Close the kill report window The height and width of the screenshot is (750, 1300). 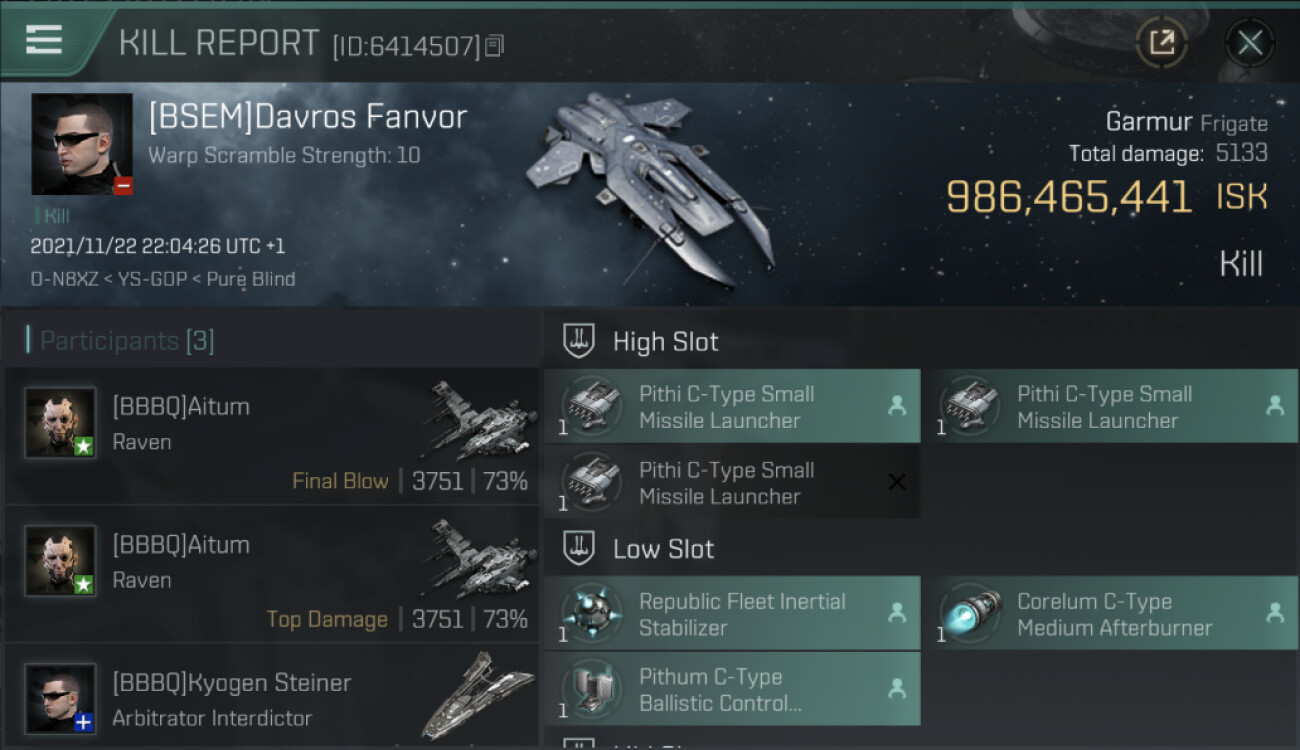click(1249, 43)
